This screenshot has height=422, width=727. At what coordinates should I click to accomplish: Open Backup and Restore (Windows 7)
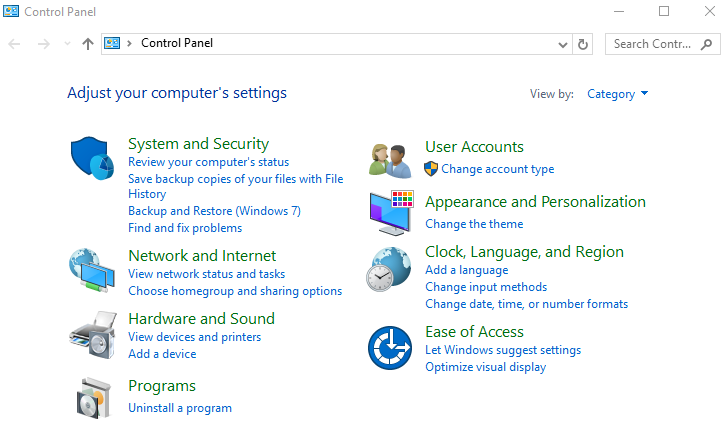pos(214,211)
